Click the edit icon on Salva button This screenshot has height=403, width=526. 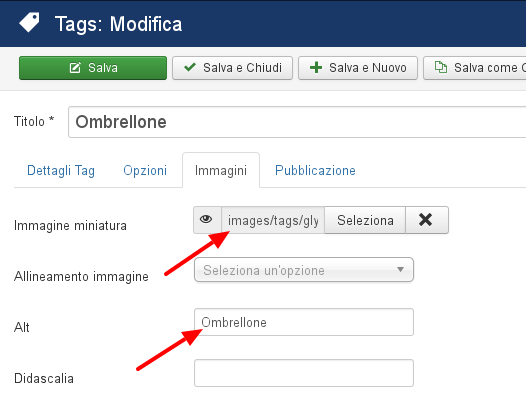(x=75, y=68)
